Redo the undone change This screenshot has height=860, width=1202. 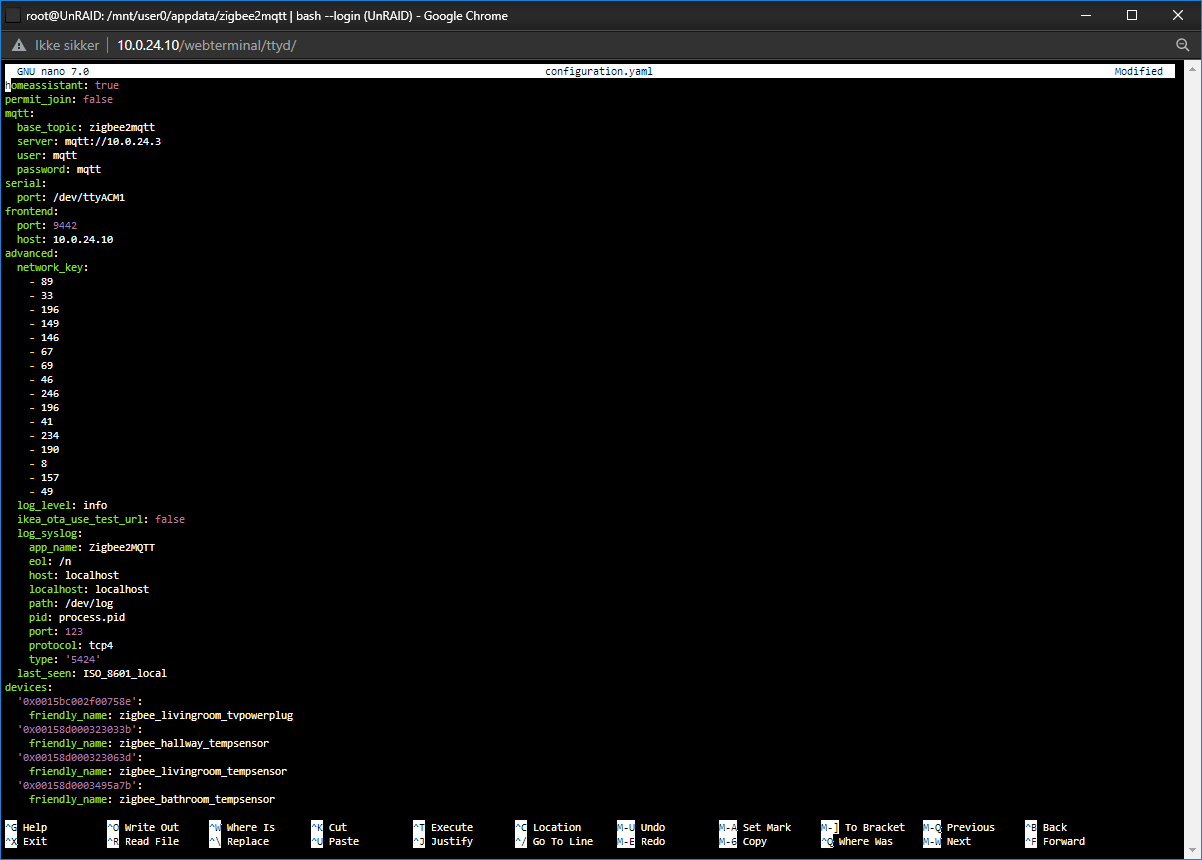tap(645, 841)
